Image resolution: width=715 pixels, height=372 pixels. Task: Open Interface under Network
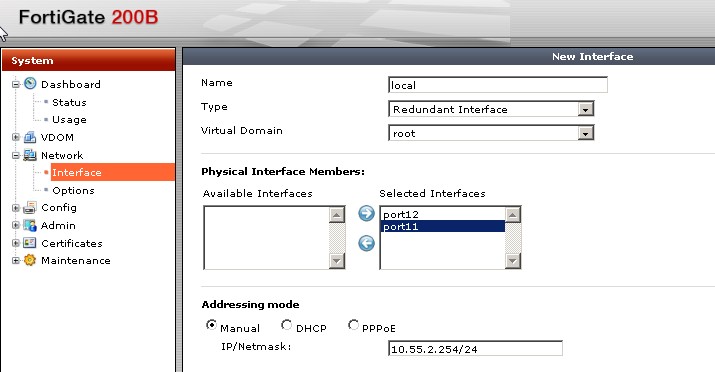coord(113,172)
